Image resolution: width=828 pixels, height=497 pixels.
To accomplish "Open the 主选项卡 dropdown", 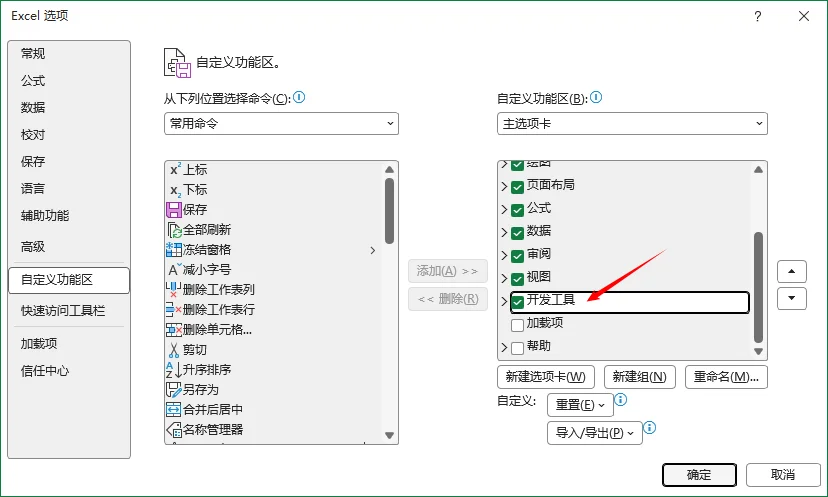I will pyautogui.click(x=632, y=124).
